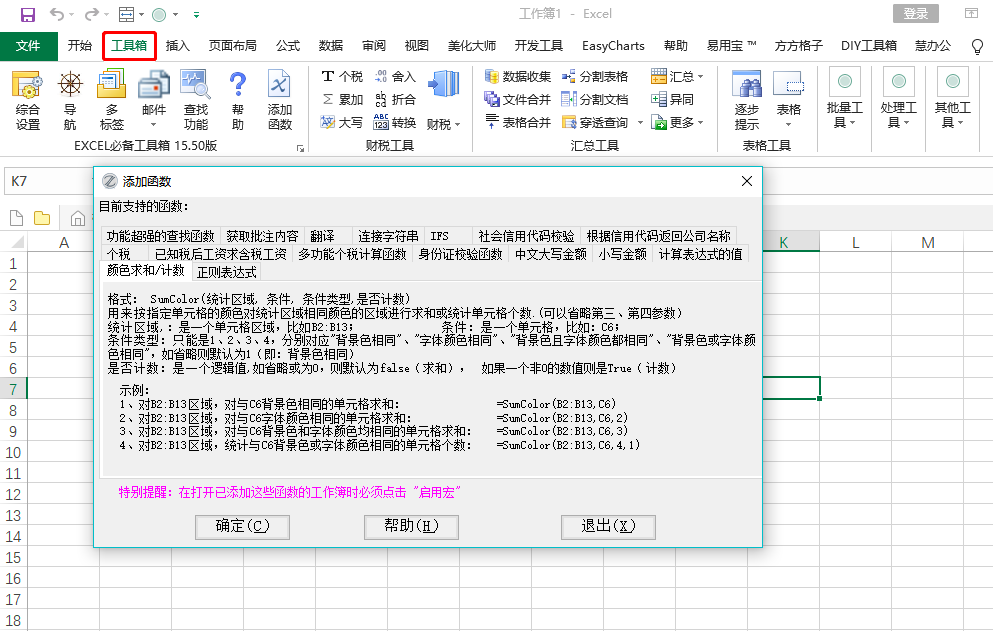
Task: Select 分割文档 split document tool
Action: [x=595, y=99]
